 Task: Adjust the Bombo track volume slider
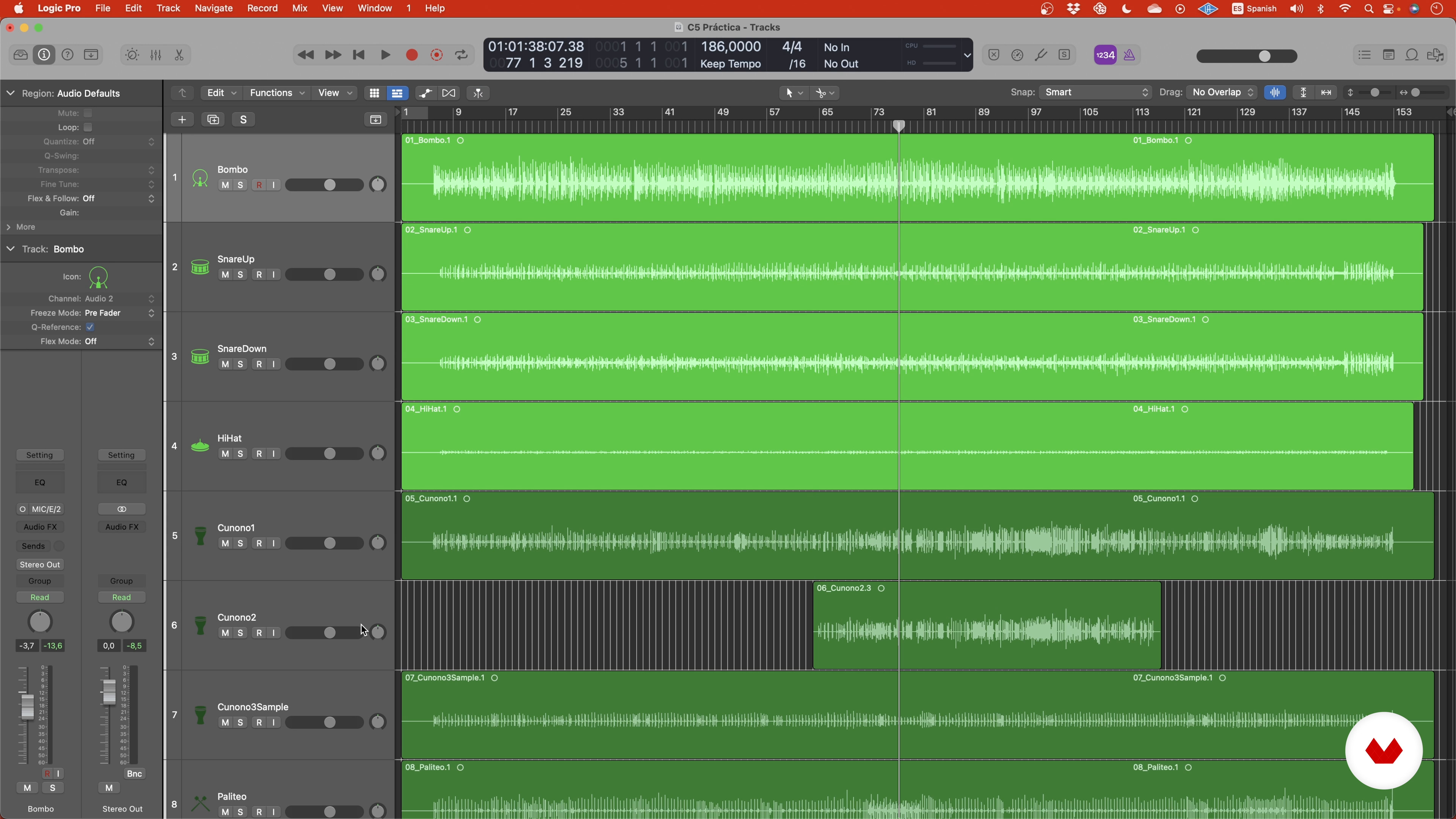[325, 185]
